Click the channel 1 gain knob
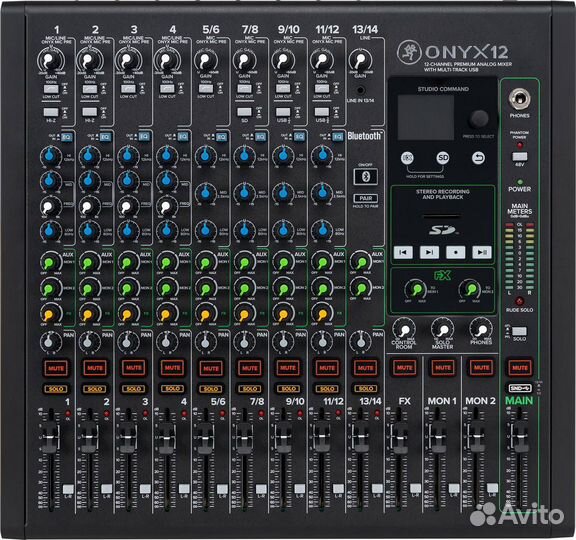The height and width of the screenshot is (540, 576). [50, 60]
